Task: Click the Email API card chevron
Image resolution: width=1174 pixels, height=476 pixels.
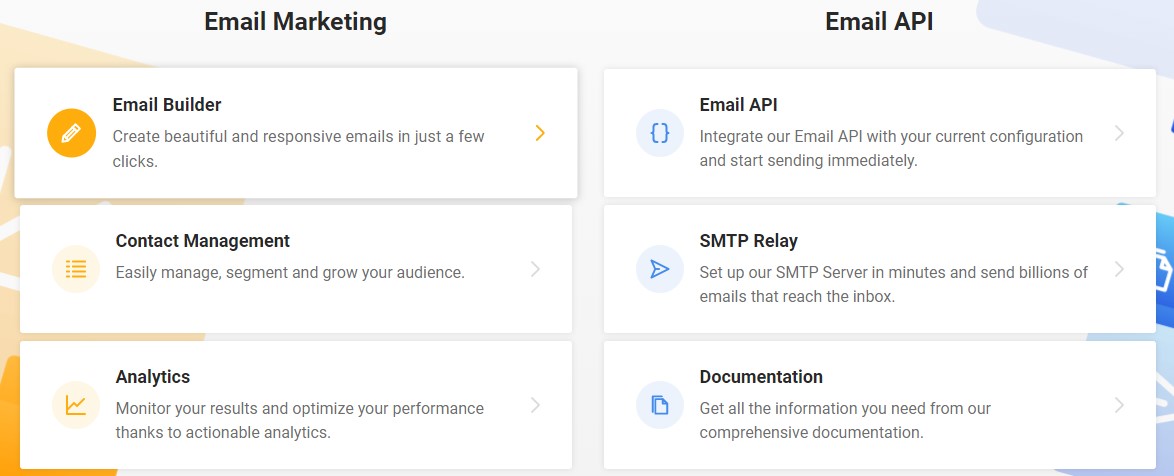Action: pos(1119,133)
